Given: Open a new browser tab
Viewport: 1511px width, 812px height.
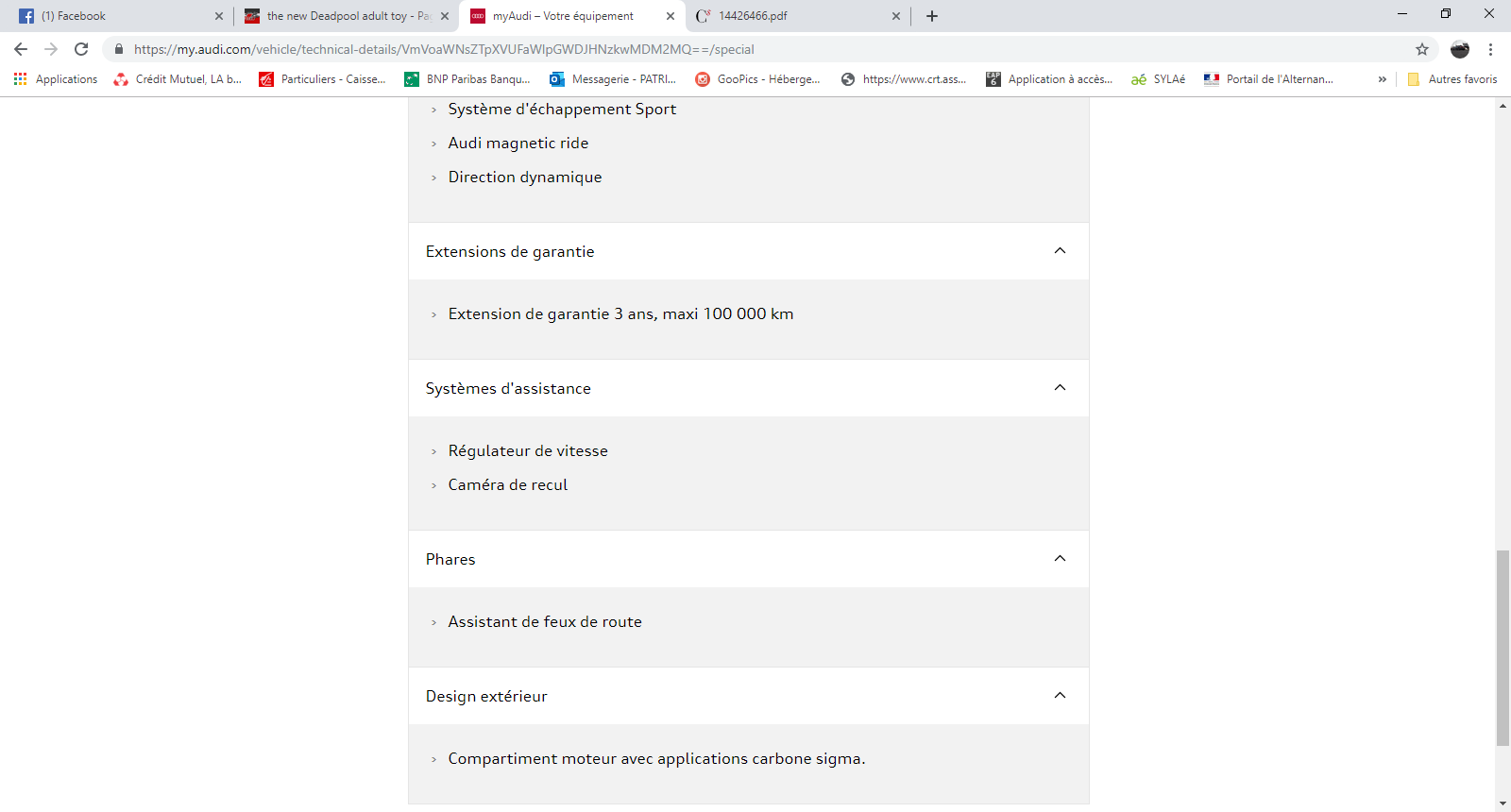Looking at the screenshot, I should tap(931, 16).
